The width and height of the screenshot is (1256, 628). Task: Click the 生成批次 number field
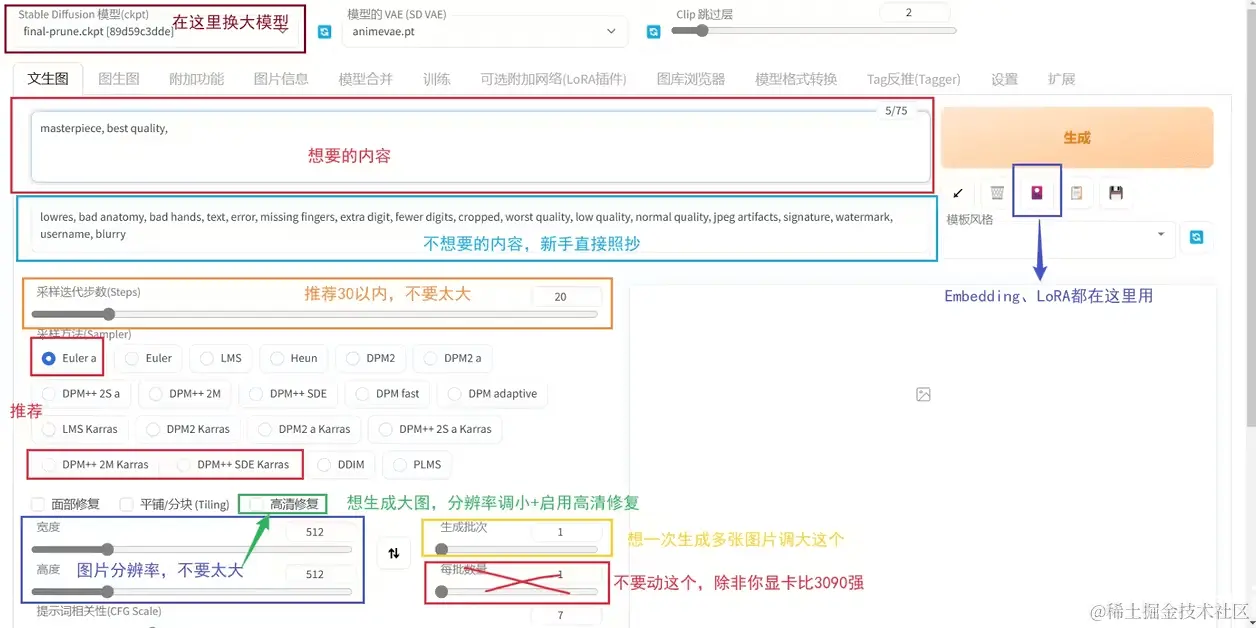[x=566, y=532]
